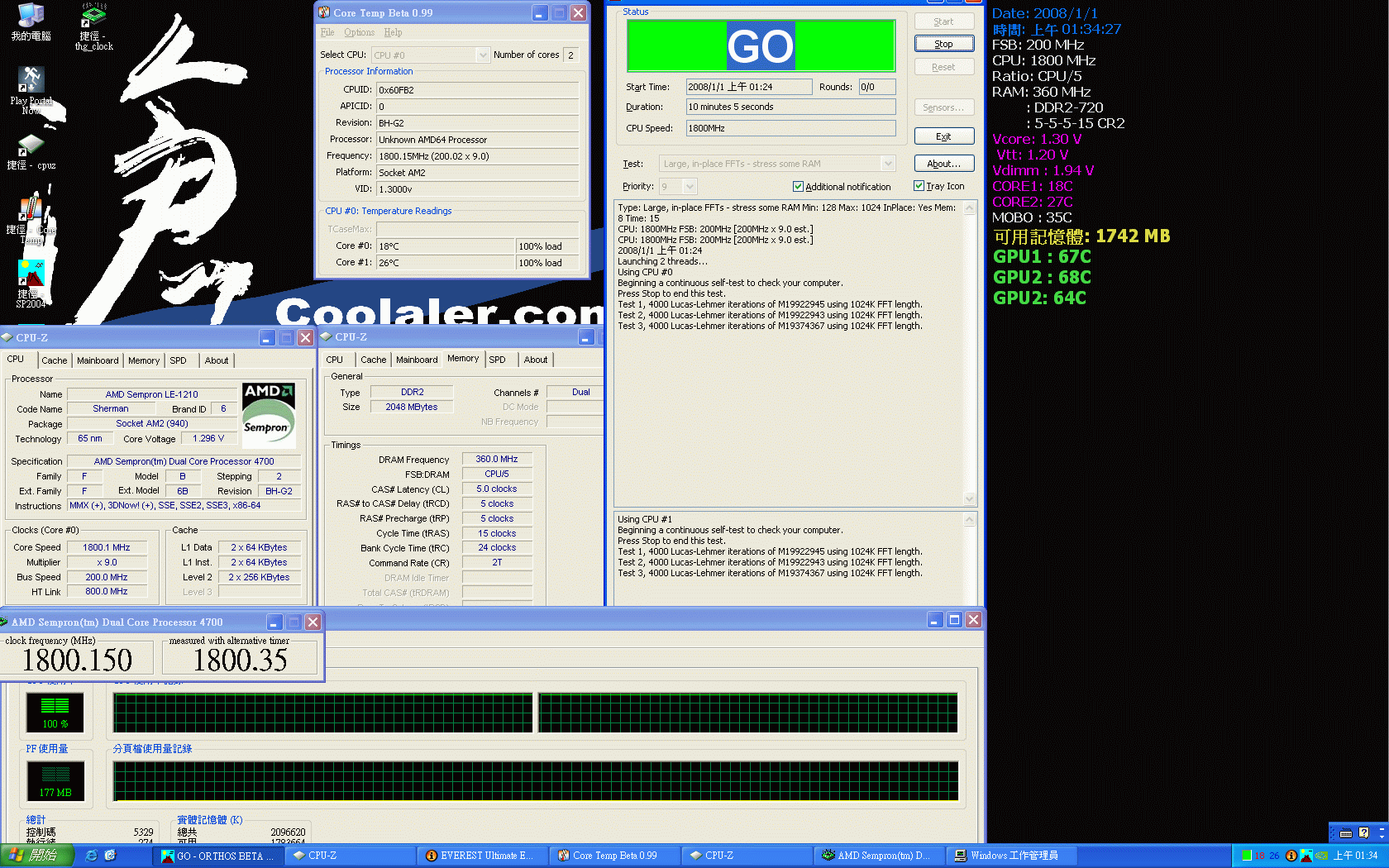This screenshot has height=868, width=1389.
Task: Open the Help menu in Core Temp
Action: pos(393,32)
